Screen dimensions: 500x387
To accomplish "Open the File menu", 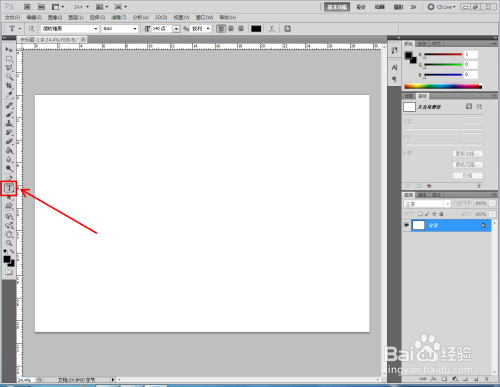I will click(x=12, y=17).
